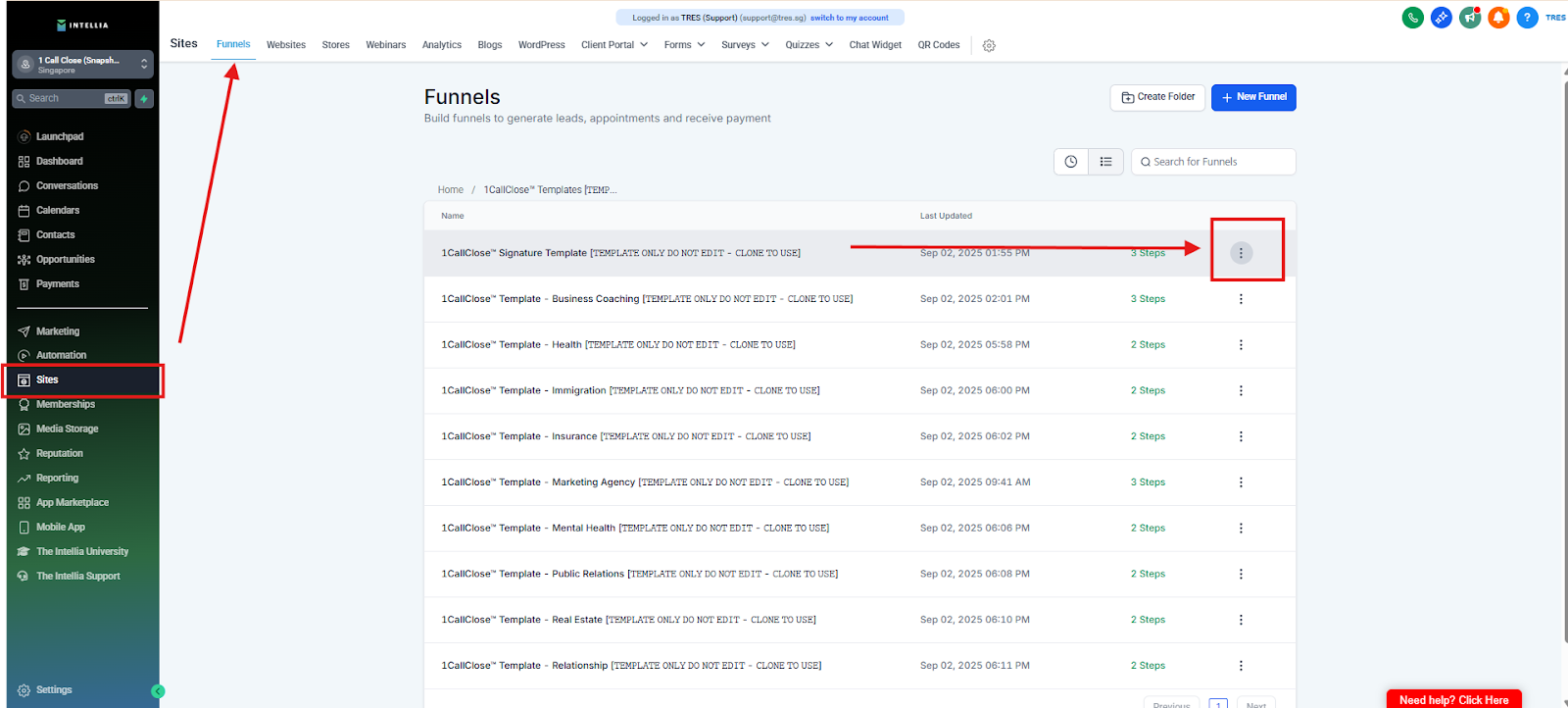
Task: Open the Stores tab
Action: pos(336,45)
